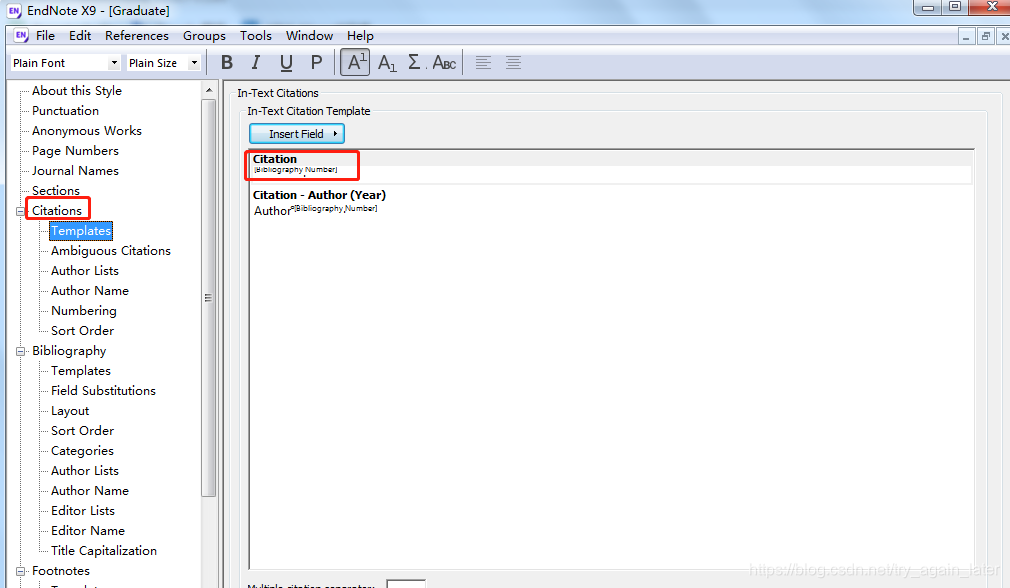Screen dimensions: 1010x588
Task: Collapse the Footnotes tree node
Action: point(21,571)
